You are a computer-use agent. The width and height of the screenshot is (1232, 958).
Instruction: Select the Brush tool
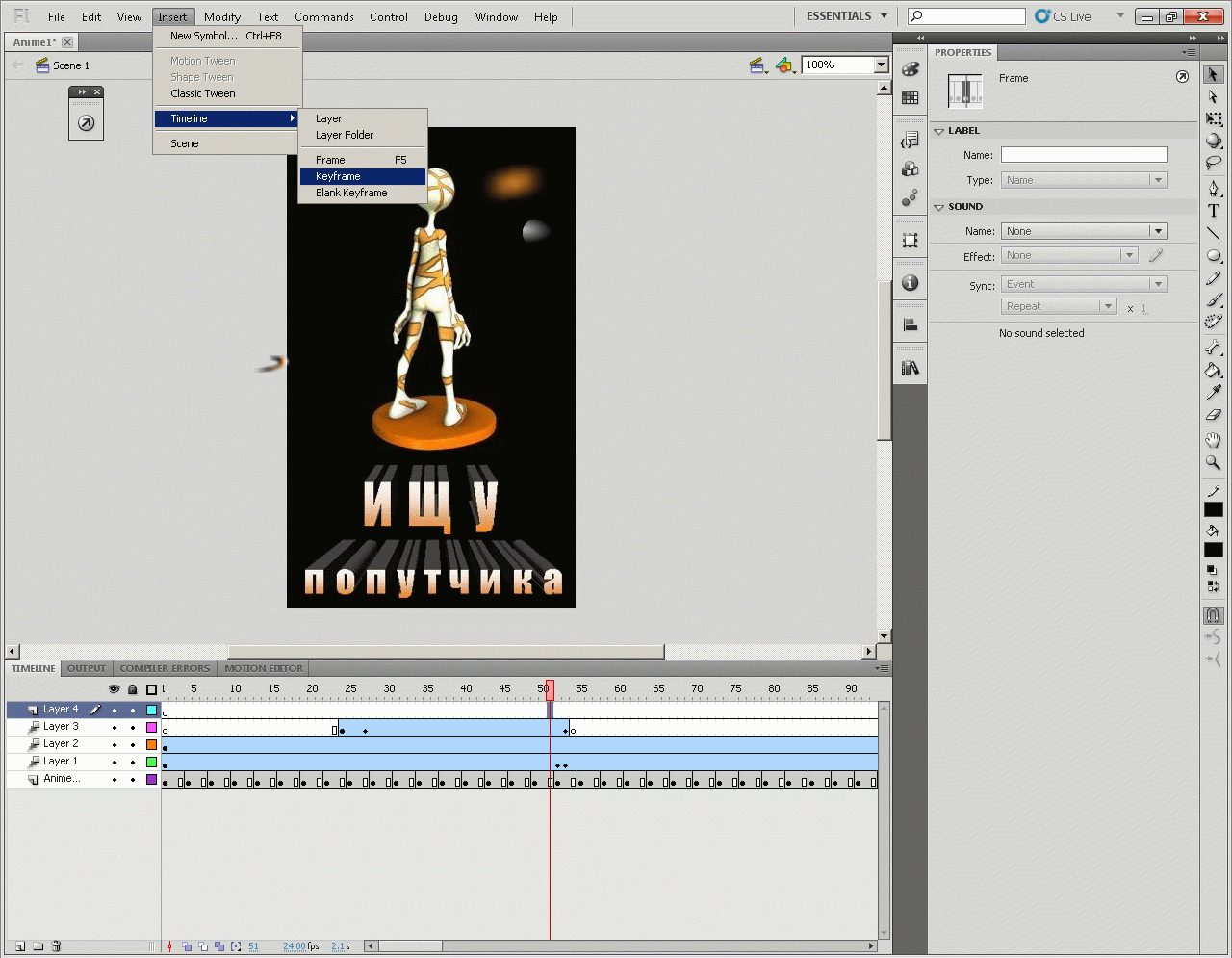[1213, 300]
